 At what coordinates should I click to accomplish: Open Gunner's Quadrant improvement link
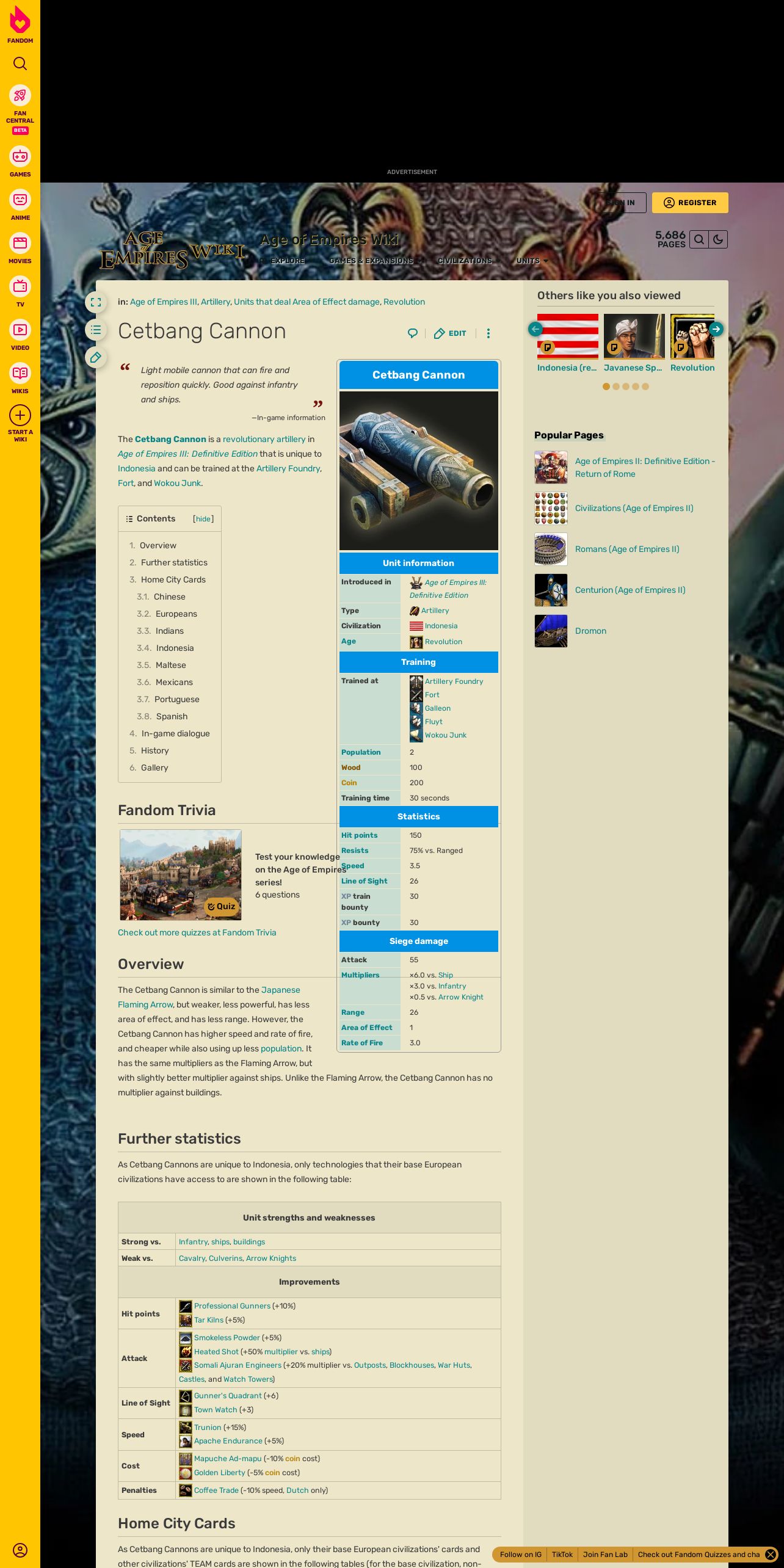[x=228, y=1396]
